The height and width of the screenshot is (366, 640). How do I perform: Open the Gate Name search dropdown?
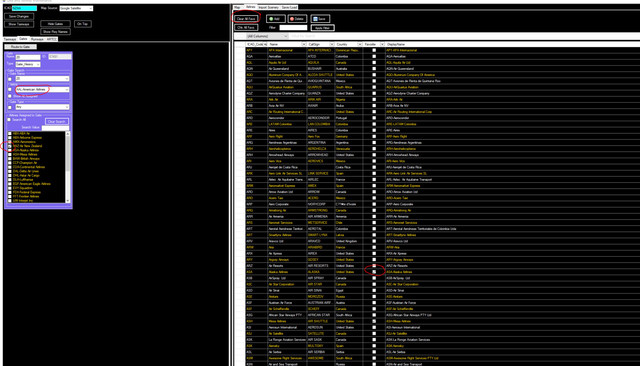tap(42, 78)
